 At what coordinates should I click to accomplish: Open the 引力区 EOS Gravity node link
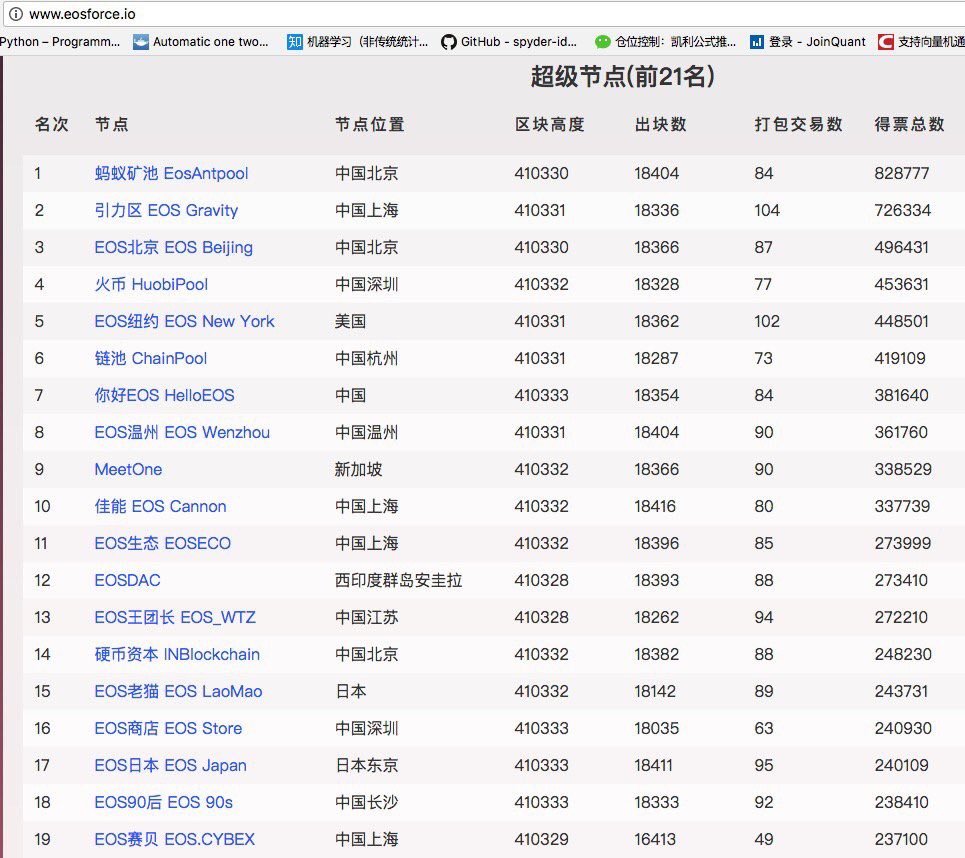point(166,210)
